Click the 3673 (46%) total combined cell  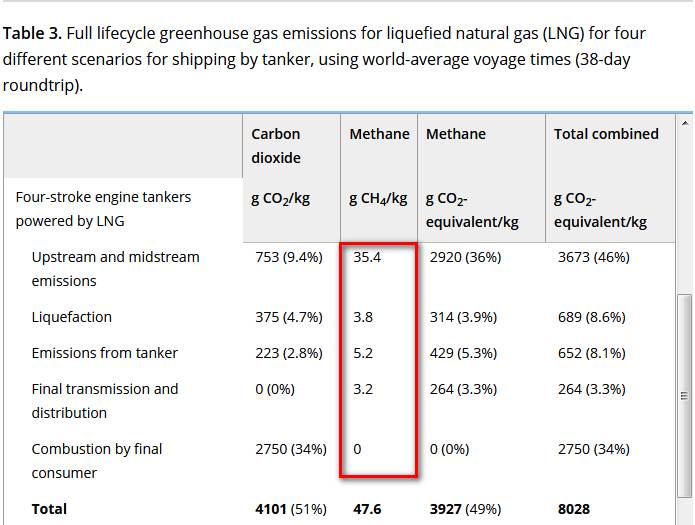pos(593,257)
